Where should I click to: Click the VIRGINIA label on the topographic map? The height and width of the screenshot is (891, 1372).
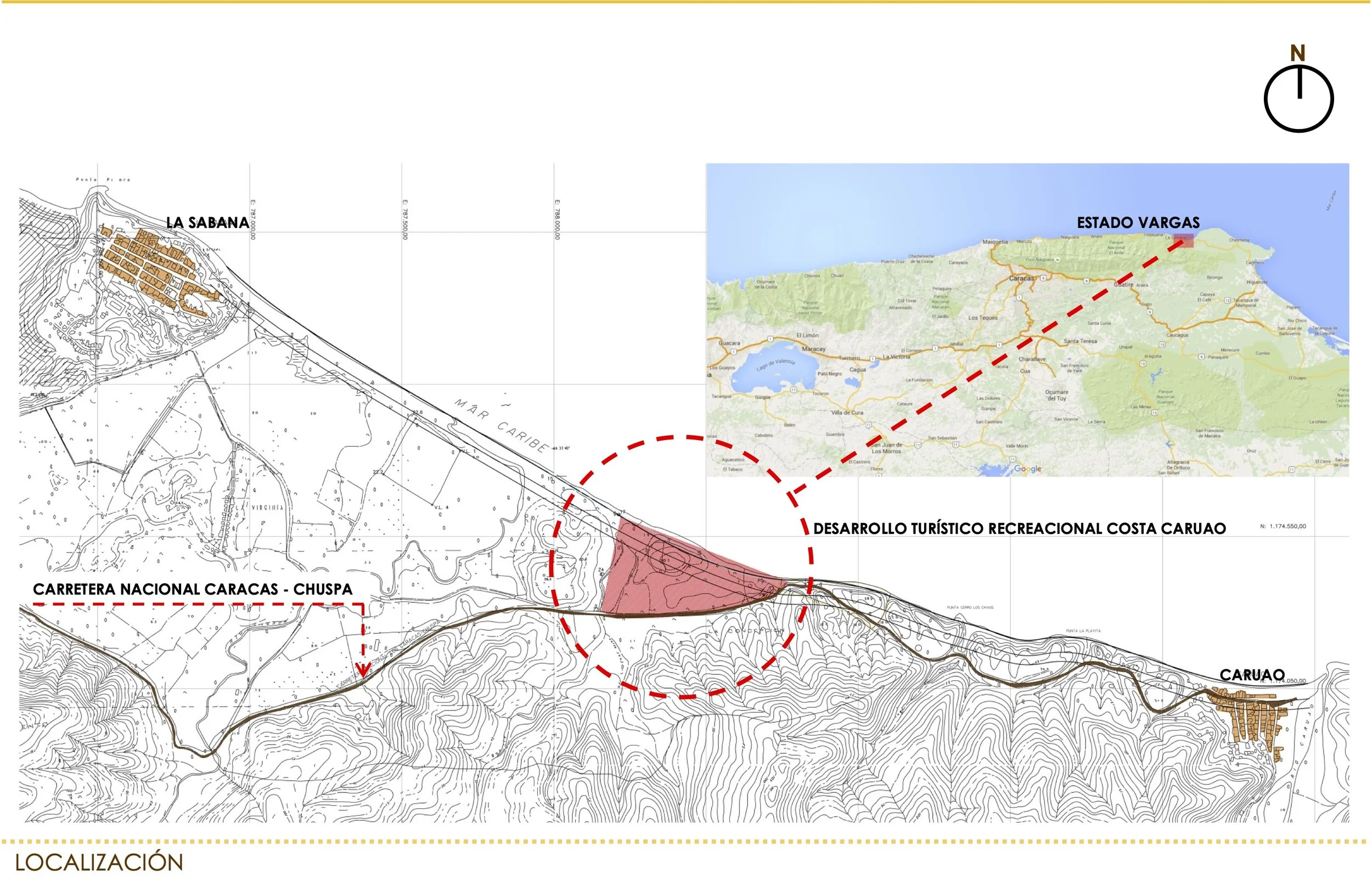tap(267, 507)
